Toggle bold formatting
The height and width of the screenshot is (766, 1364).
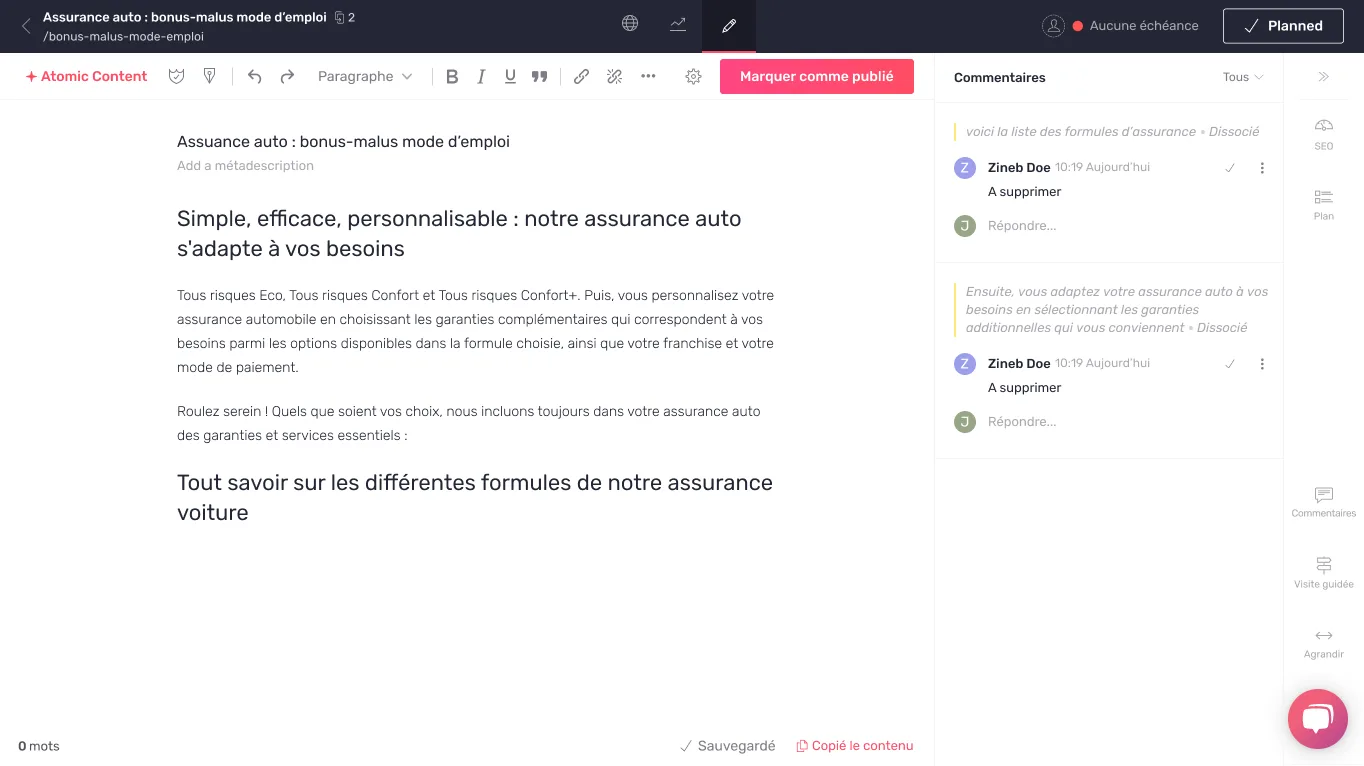click(x=452, y=76)
